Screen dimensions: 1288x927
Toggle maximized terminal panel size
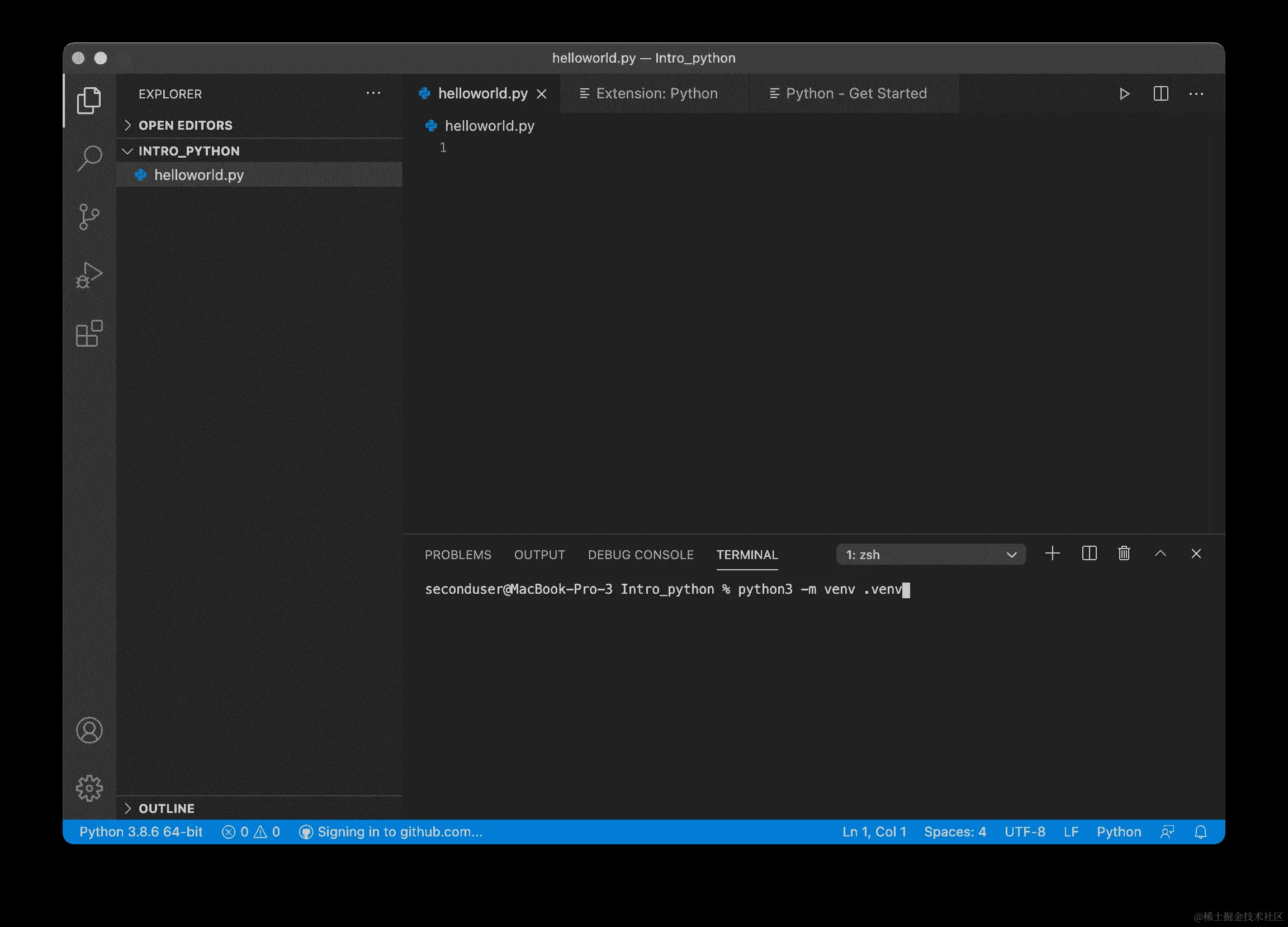pos(1160,554)
